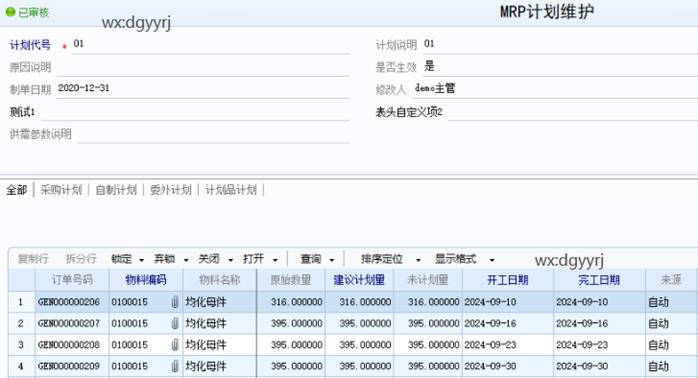The width and height of the screenshot is (698, 378).
Task: Click the 修改人 field showing demo主管
Action: pyautogui.click(x=555, y=89)
